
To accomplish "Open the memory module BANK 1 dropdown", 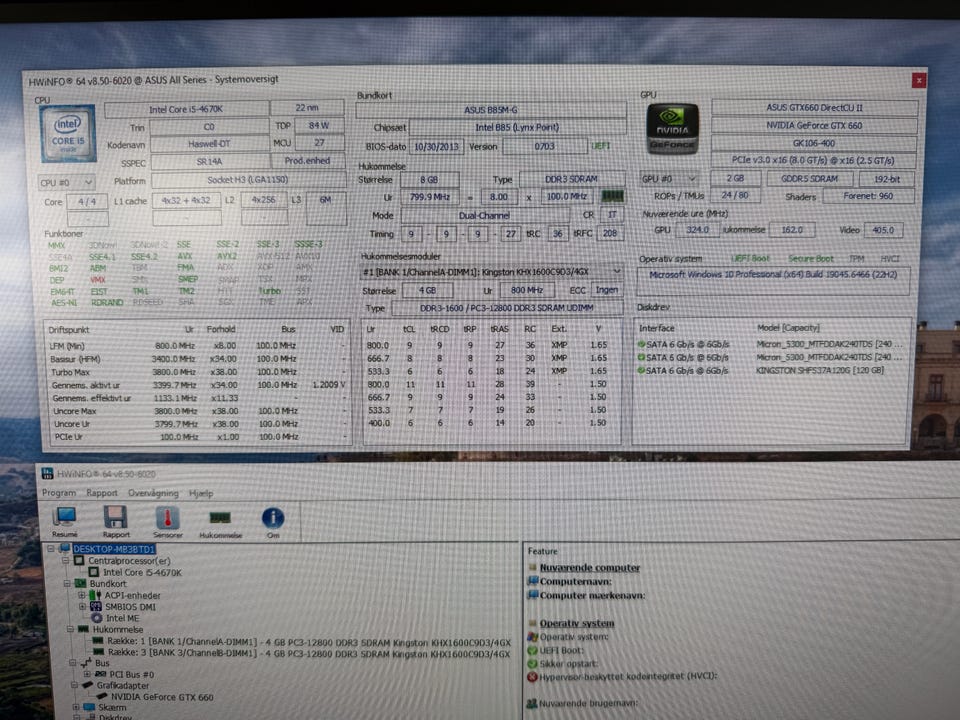I will pyautogui.click(x=492, y=272).
